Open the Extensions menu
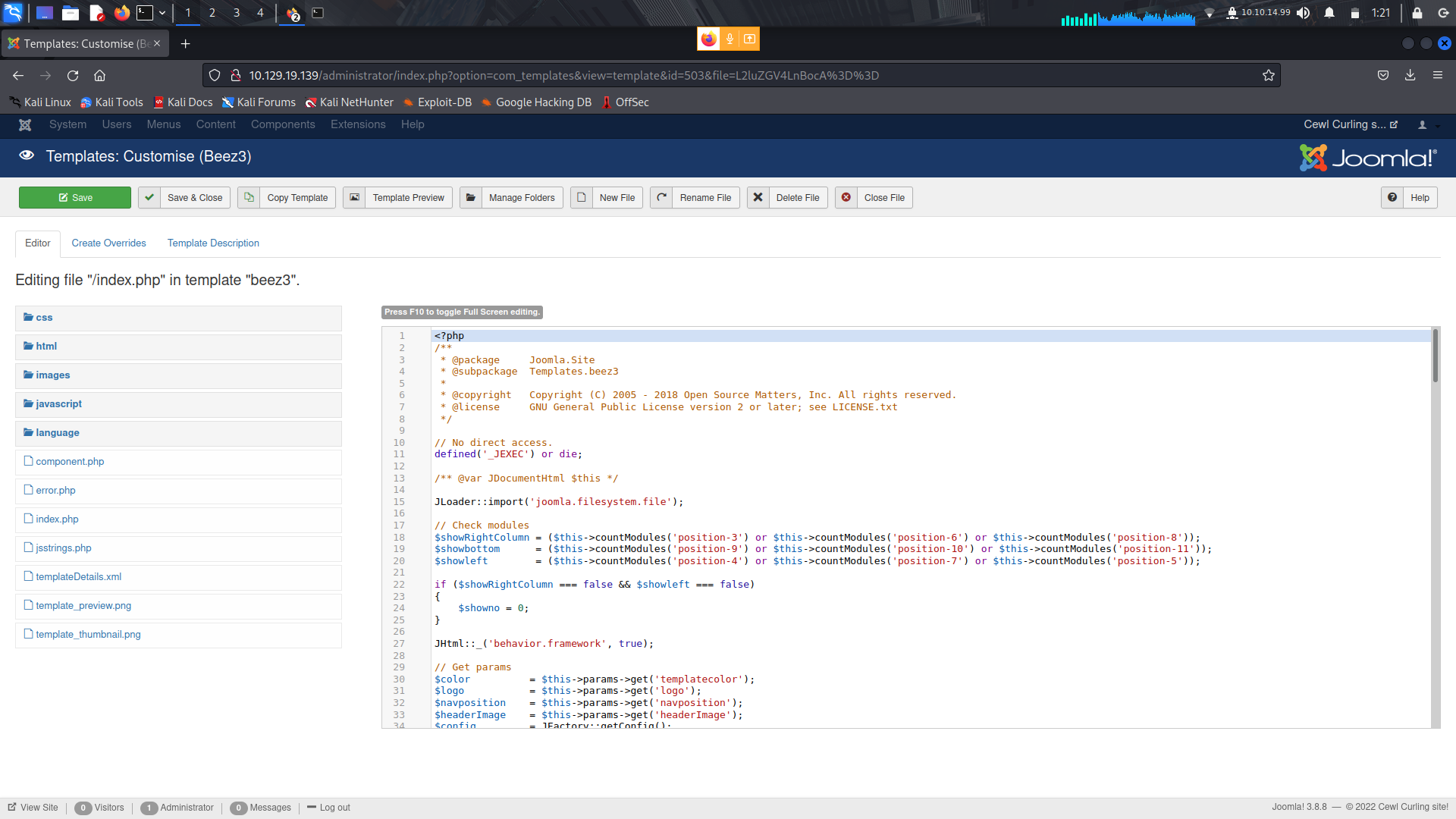 [358, 124]
